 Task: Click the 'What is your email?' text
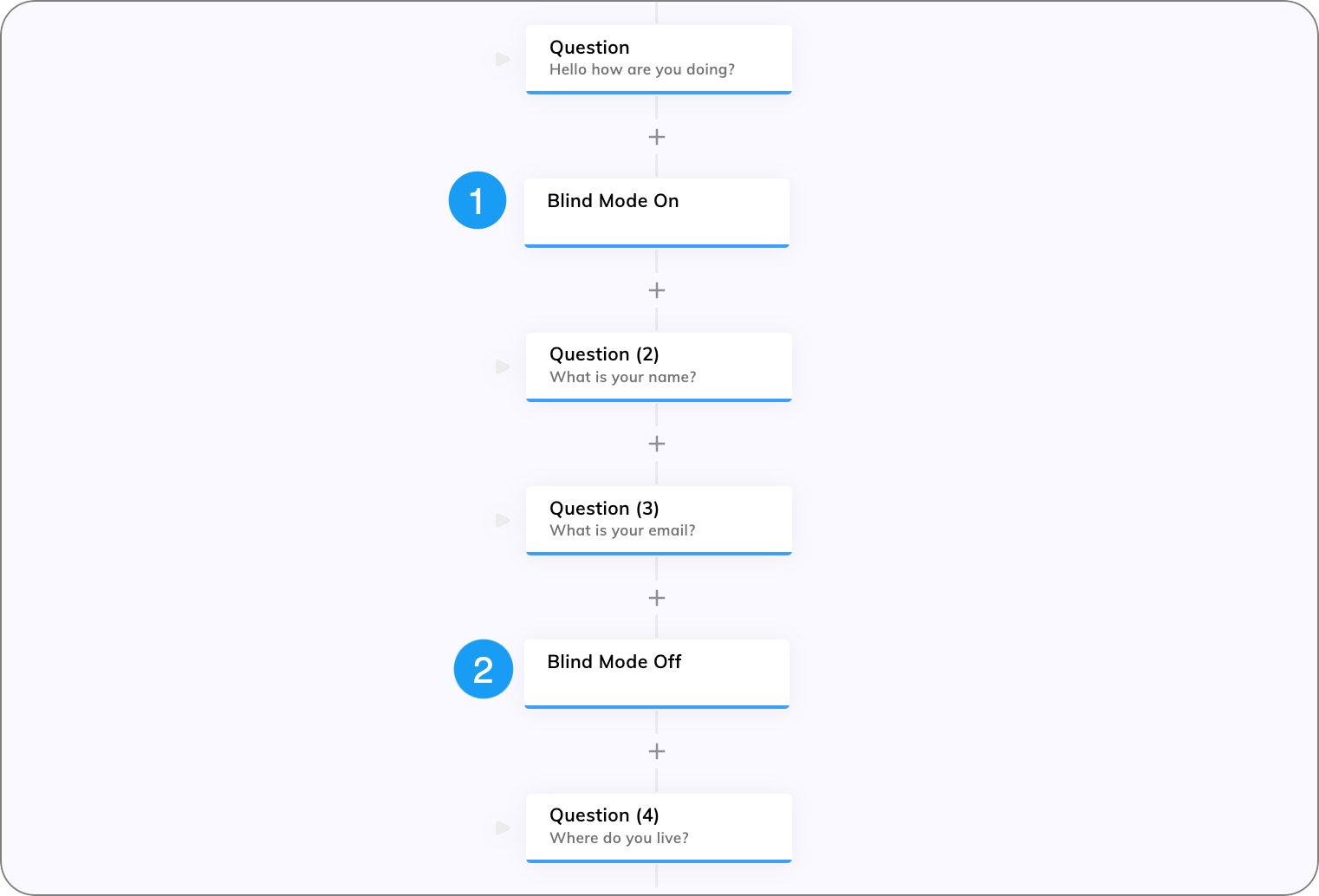622,530
